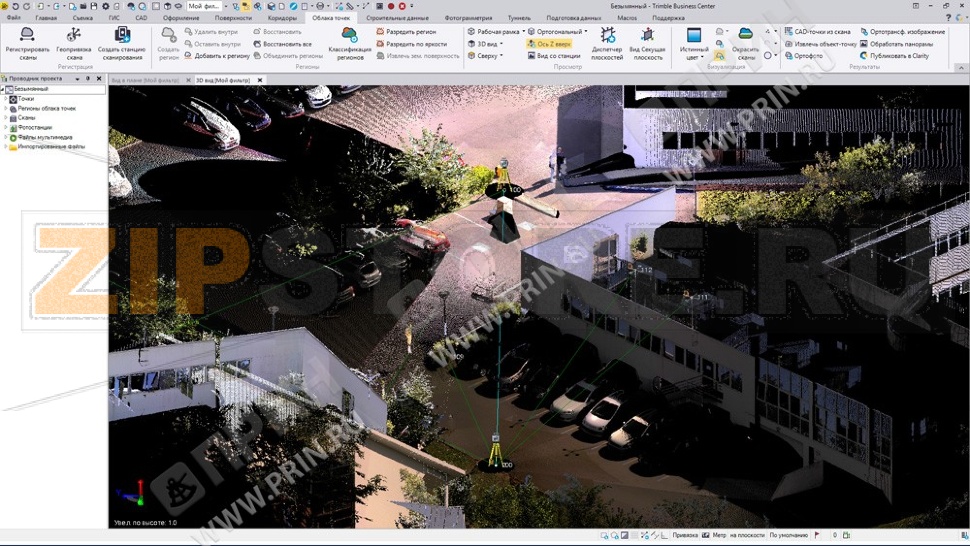Switch to the Съемка ribbon tab

82,18
